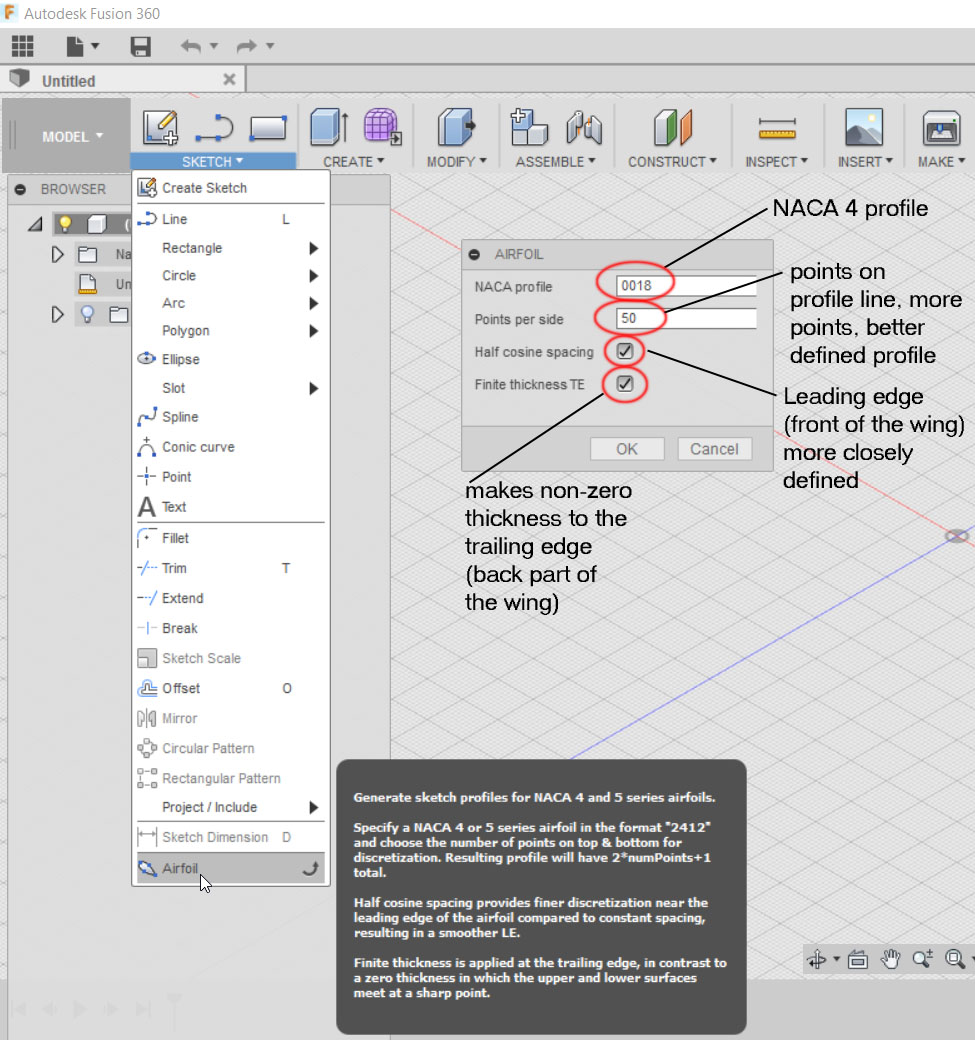Open the CREATE toolbar menu
The height and width of the screenshot is (1040, 975).
tap(354, 161)
